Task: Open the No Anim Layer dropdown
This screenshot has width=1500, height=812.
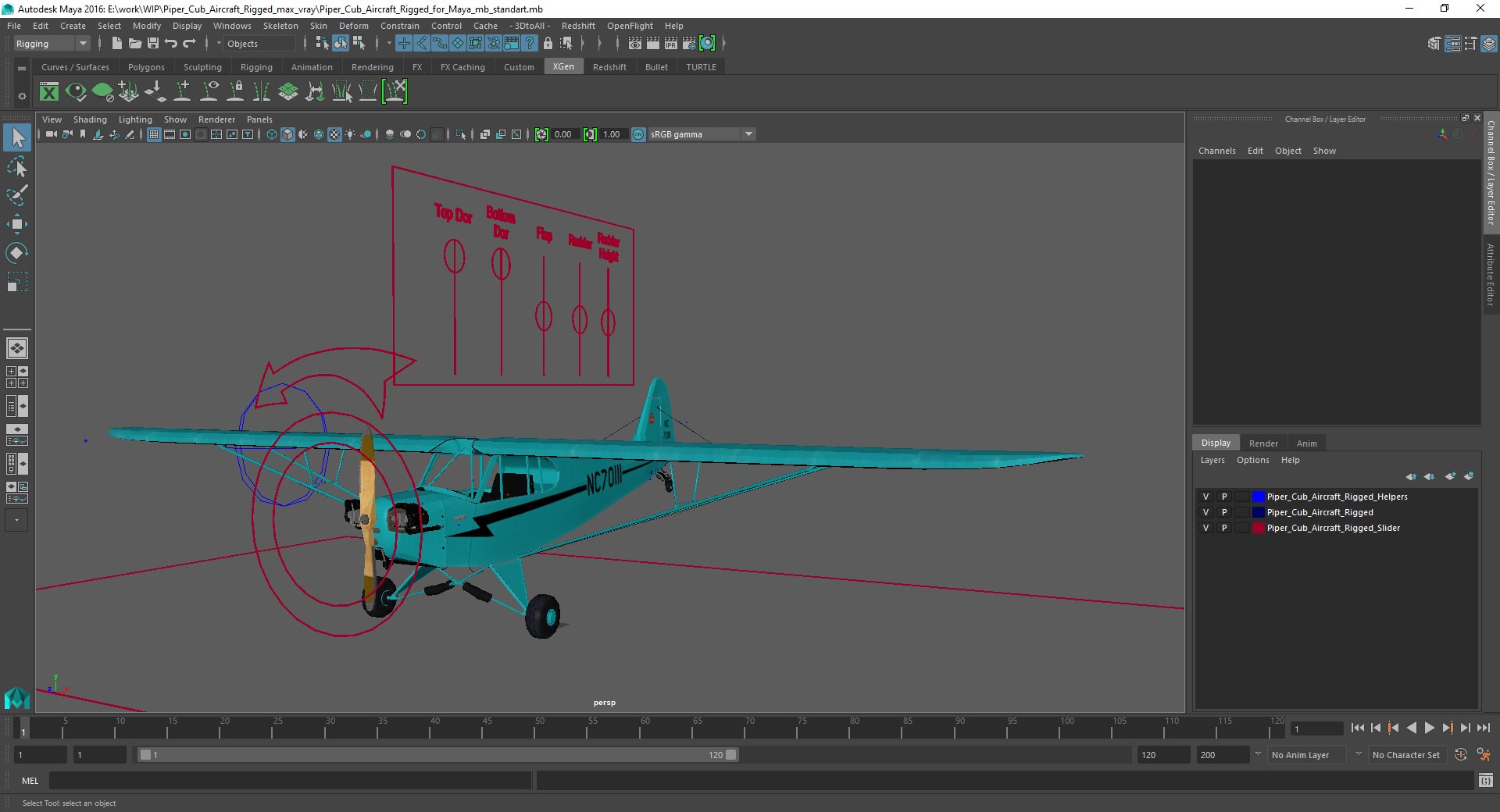Action: pos(1308,755)
